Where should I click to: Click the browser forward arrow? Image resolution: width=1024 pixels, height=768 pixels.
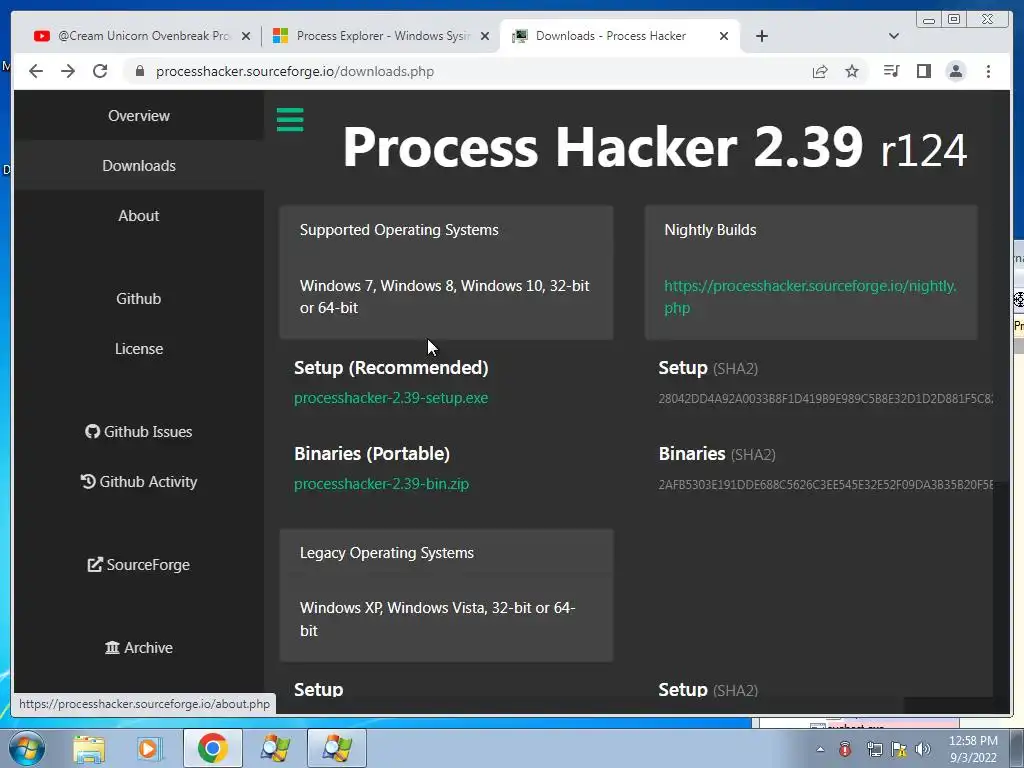click(68, 71)
